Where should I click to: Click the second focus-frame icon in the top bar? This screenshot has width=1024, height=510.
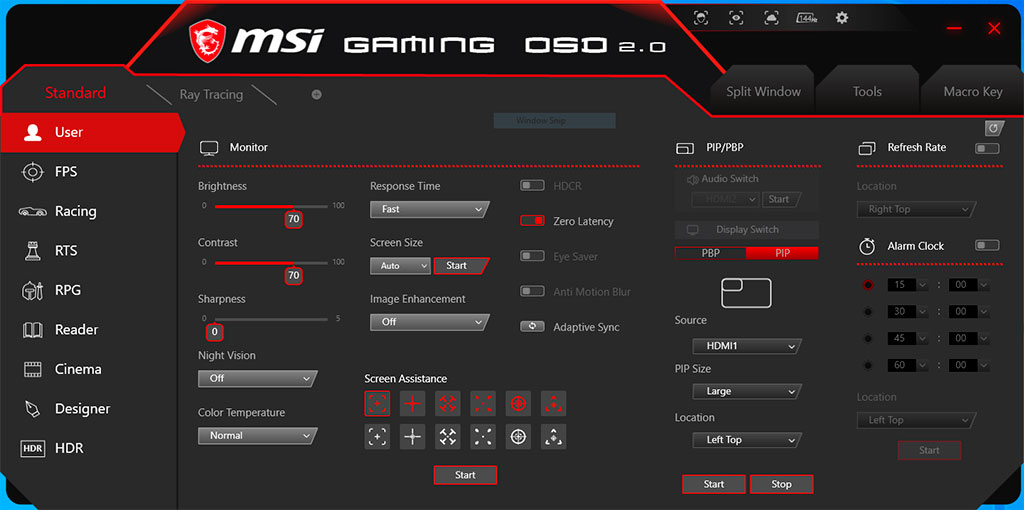(736, 18)
